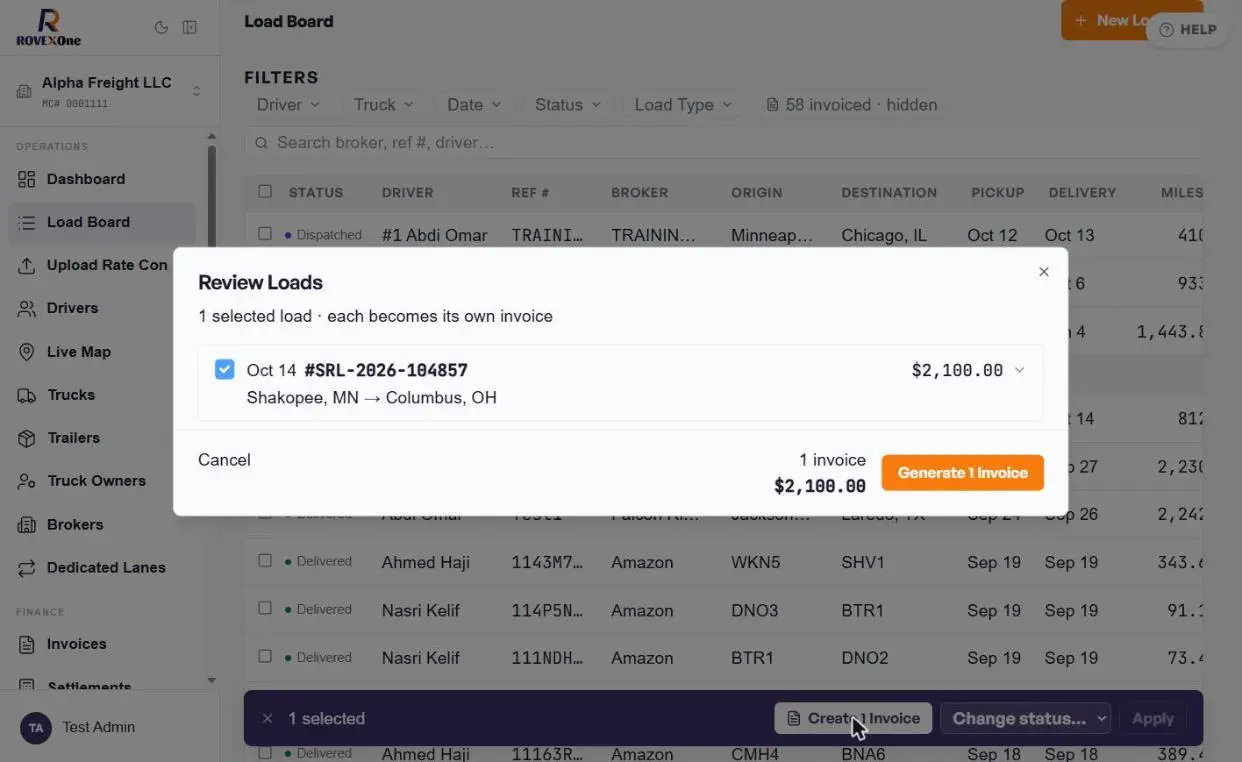Image resolution: width=1242 pixels, height=762 pixels.
Task: Uncheck load #SRL-2026-104857 checkbox
Action: 225,370
